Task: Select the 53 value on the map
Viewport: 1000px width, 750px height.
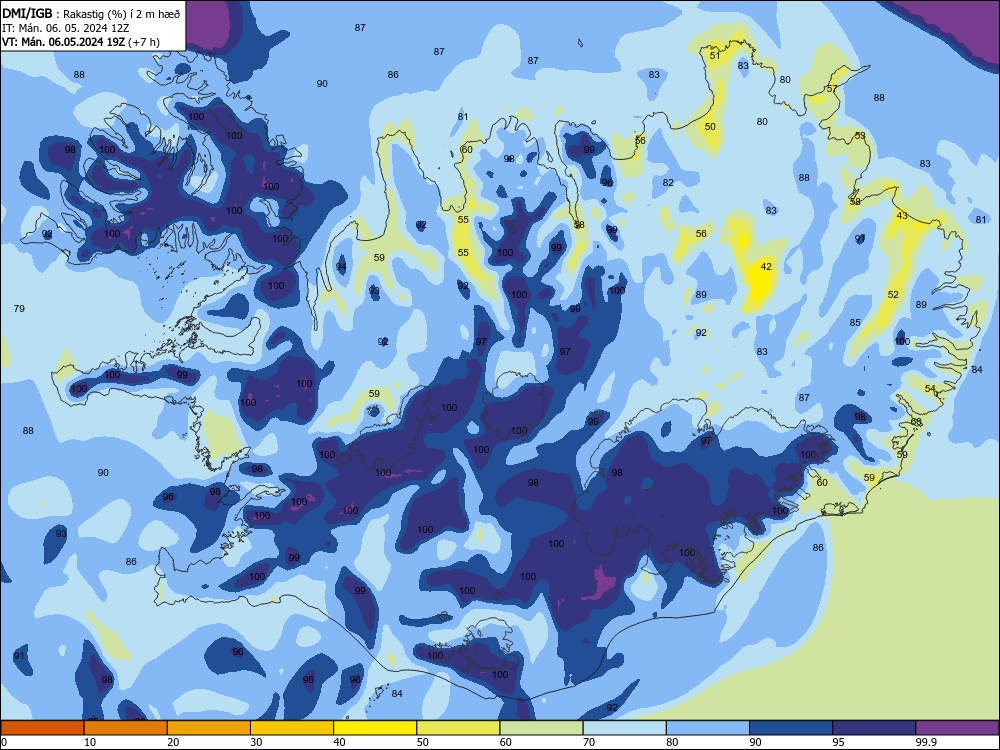Action: (860, 136)
